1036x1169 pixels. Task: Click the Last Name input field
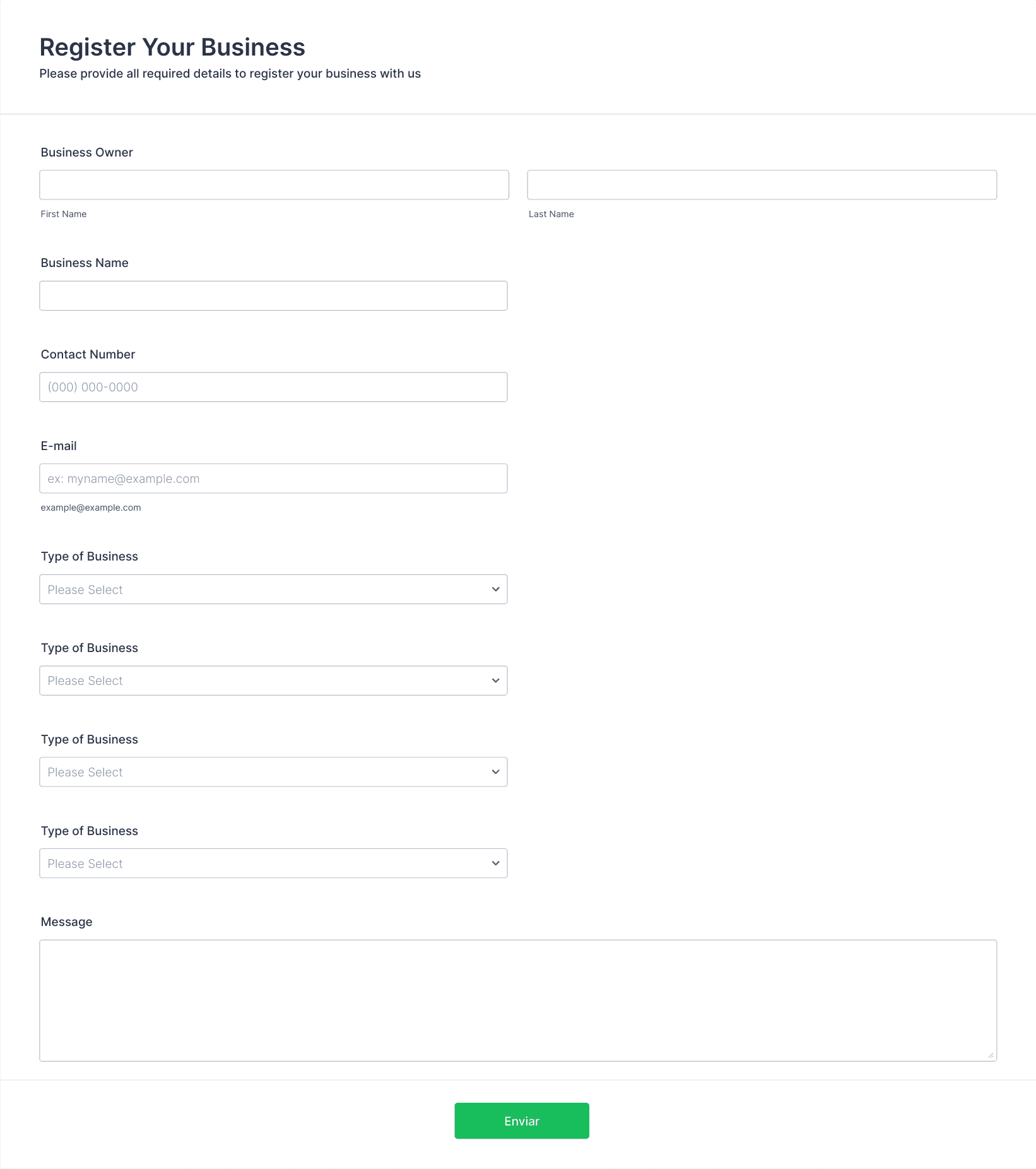tap(762, 185)
